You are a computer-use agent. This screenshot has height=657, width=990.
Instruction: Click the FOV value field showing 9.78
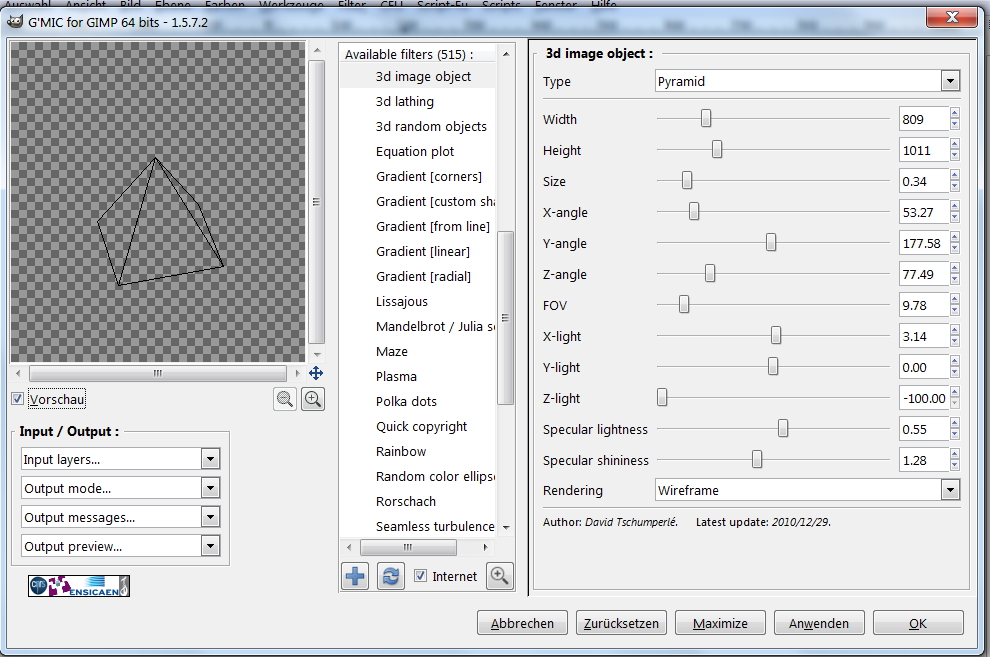click(924, 305)
